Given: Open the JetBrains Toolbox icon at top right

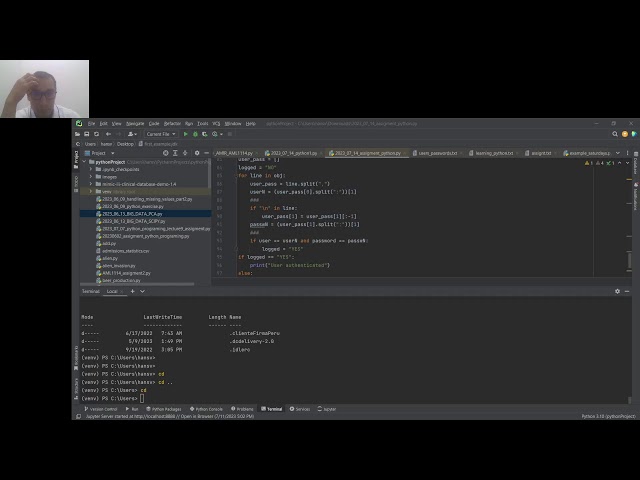Looking at the screenshot, I should coord(634,134).
